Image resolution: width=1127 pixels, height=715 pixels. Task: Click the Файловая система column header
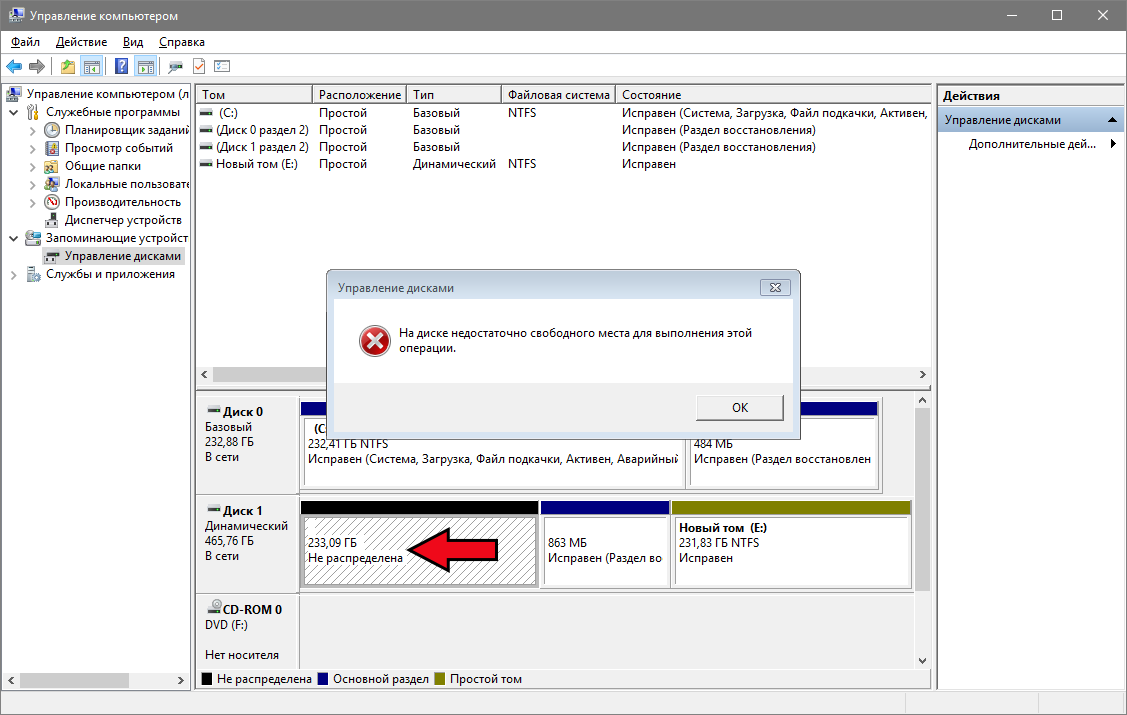pos(558,95)
